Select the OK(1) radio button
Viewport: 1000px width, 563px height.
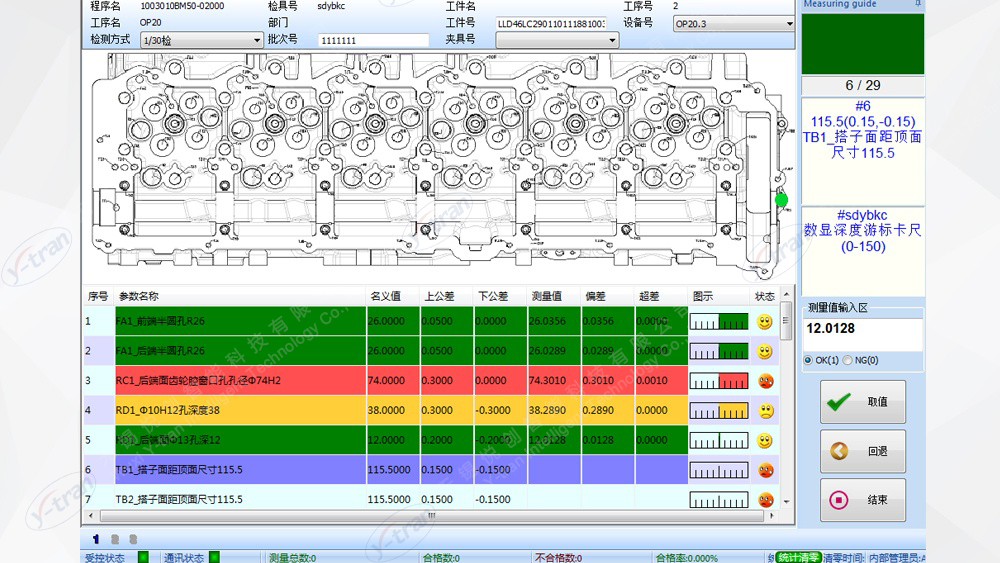808,360
